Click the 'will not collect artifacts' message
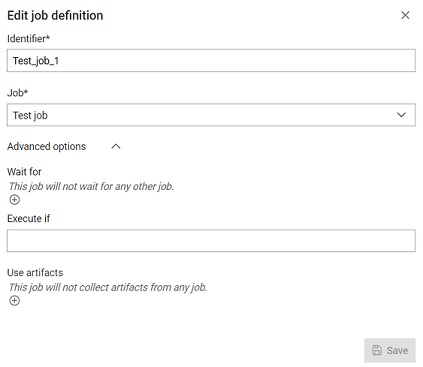This screenshot has height=367, width=423. [108, 287]
